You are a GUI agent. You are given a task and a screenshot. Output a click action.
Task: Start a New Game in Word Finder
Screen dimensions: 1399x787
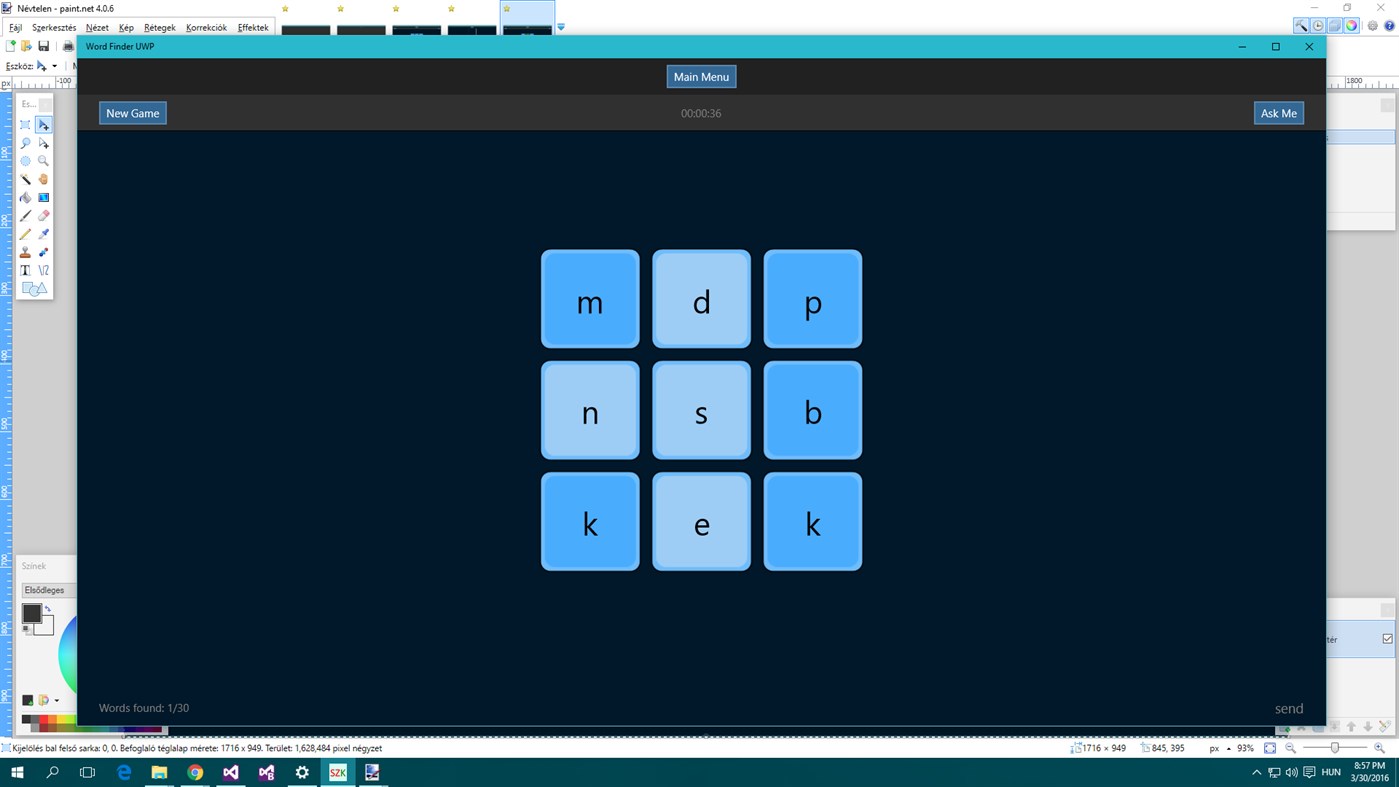click(x=132, y=113)
